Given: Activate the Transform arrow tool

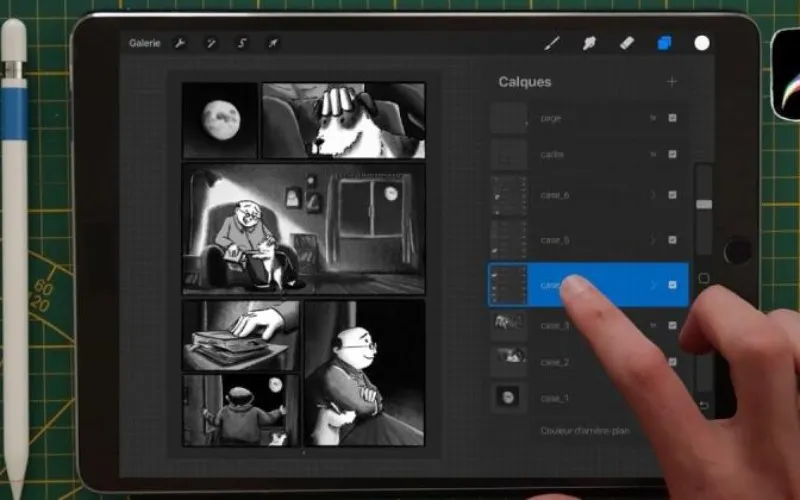Looking at the screenshot, I should tap(273, 43).
